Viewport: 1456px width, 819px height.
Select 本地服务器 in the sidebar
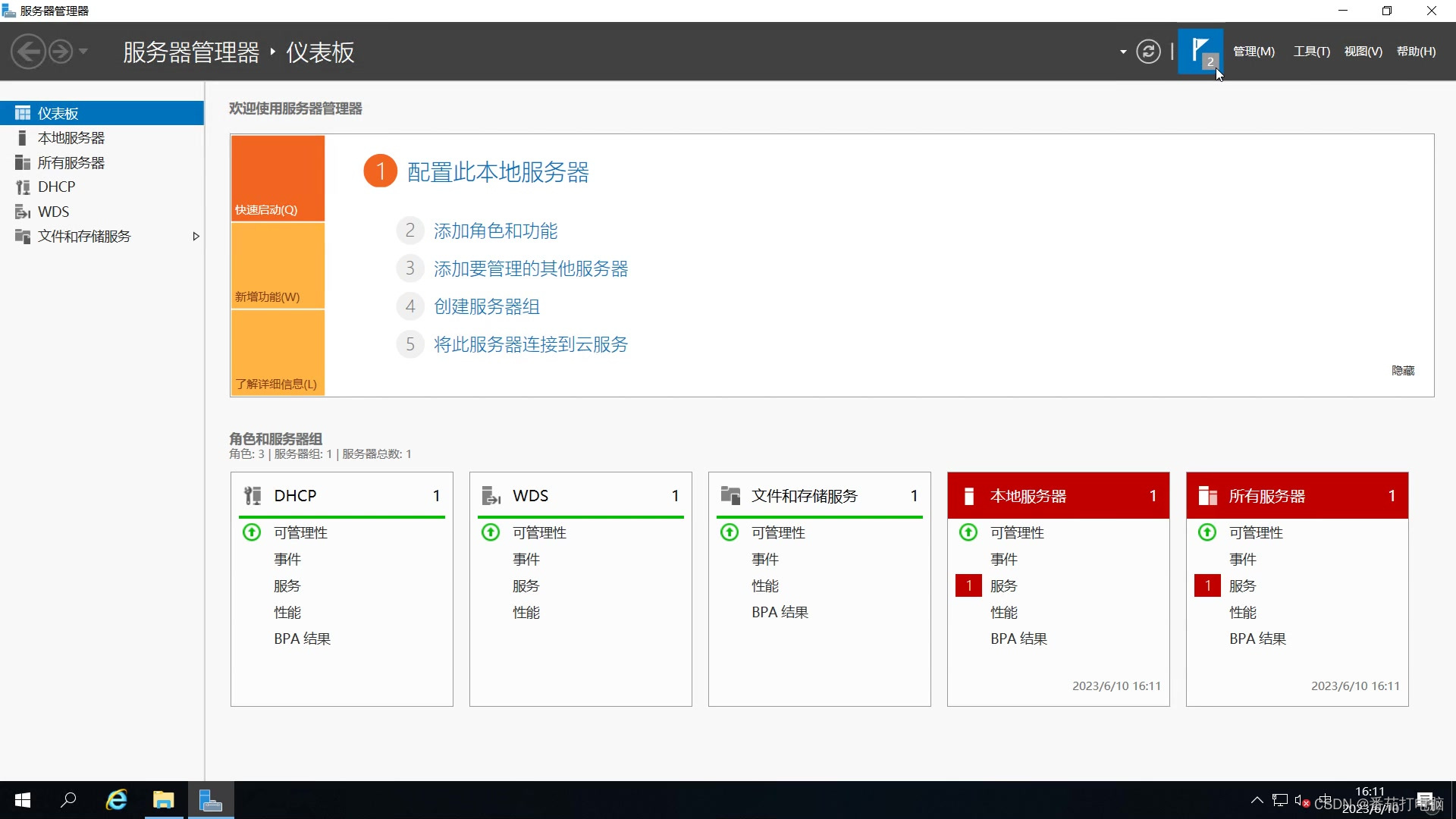102,138
